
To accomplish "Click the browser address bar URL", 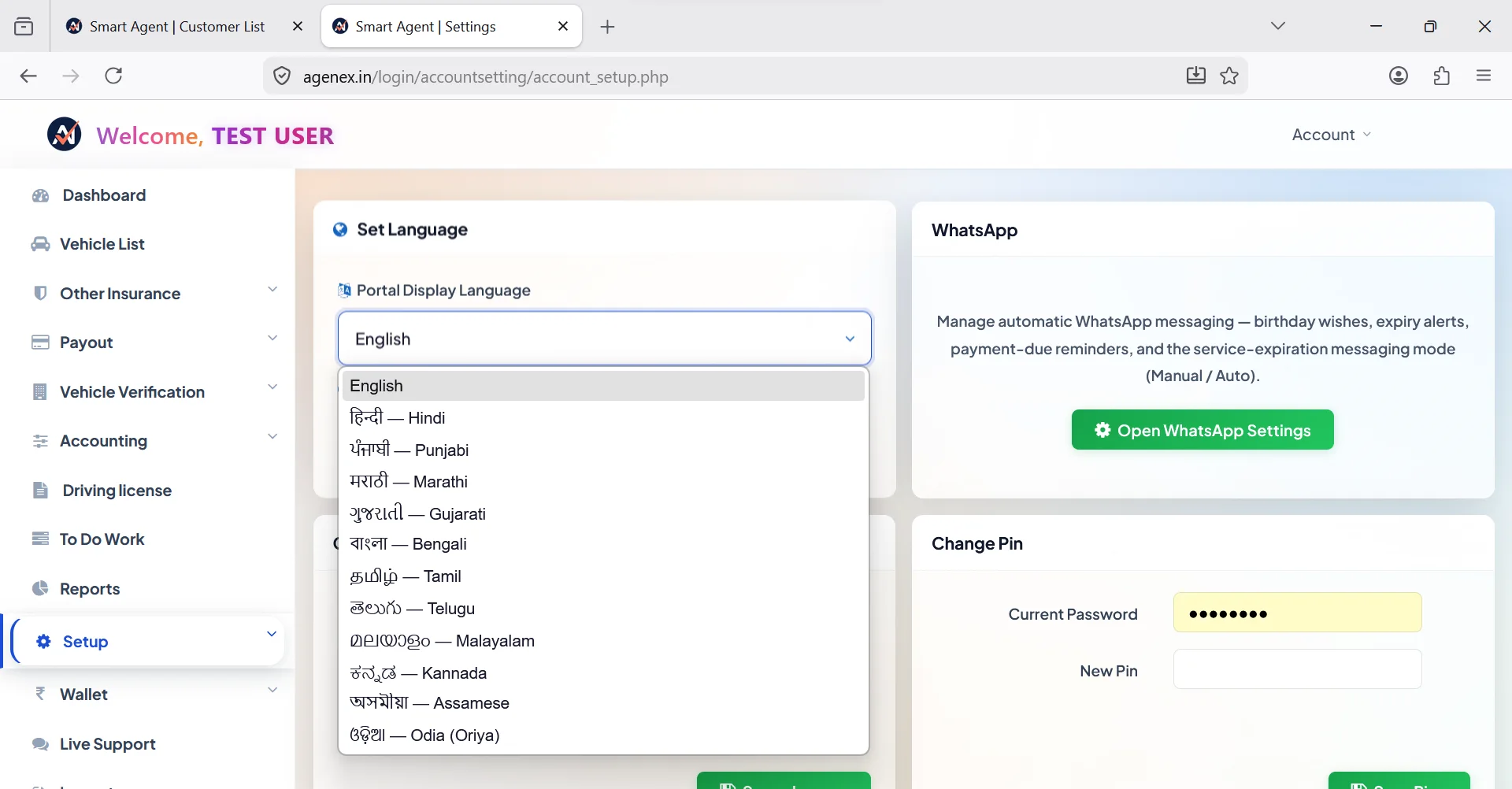I will [x=485, y=76].
